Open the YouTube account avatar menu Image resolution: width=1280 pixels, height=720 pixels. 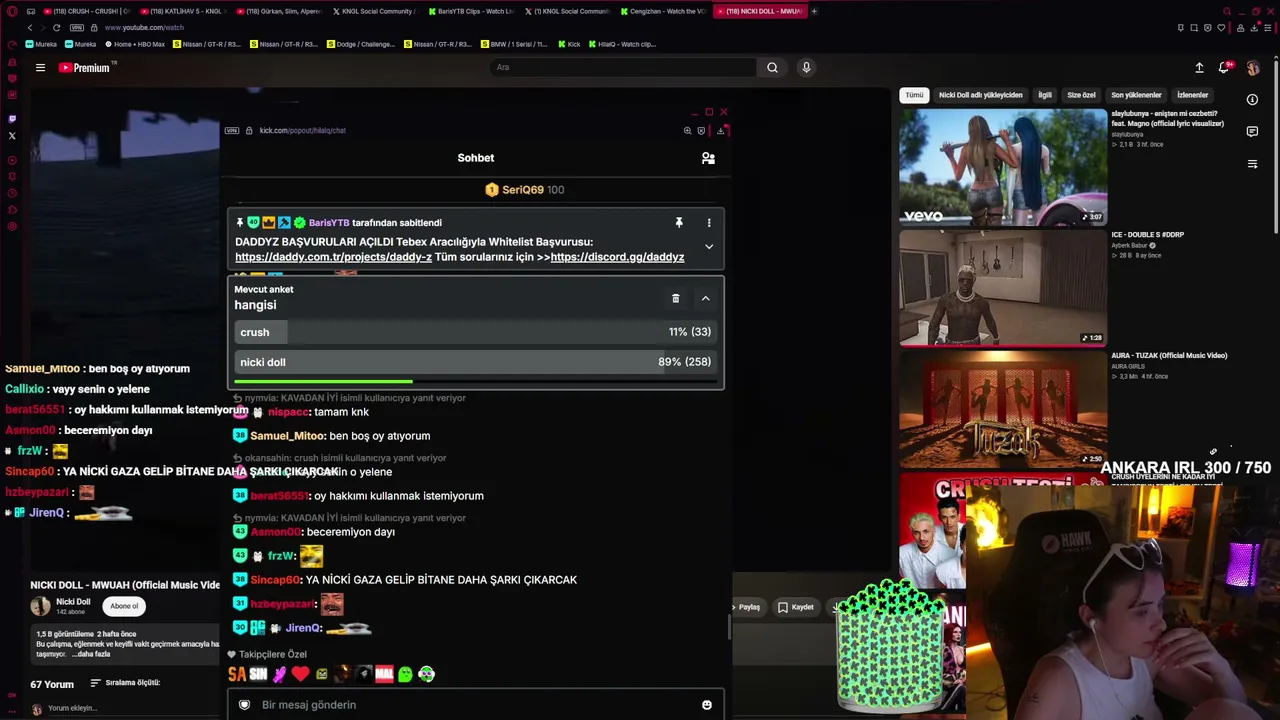(x=1252, y=68)
